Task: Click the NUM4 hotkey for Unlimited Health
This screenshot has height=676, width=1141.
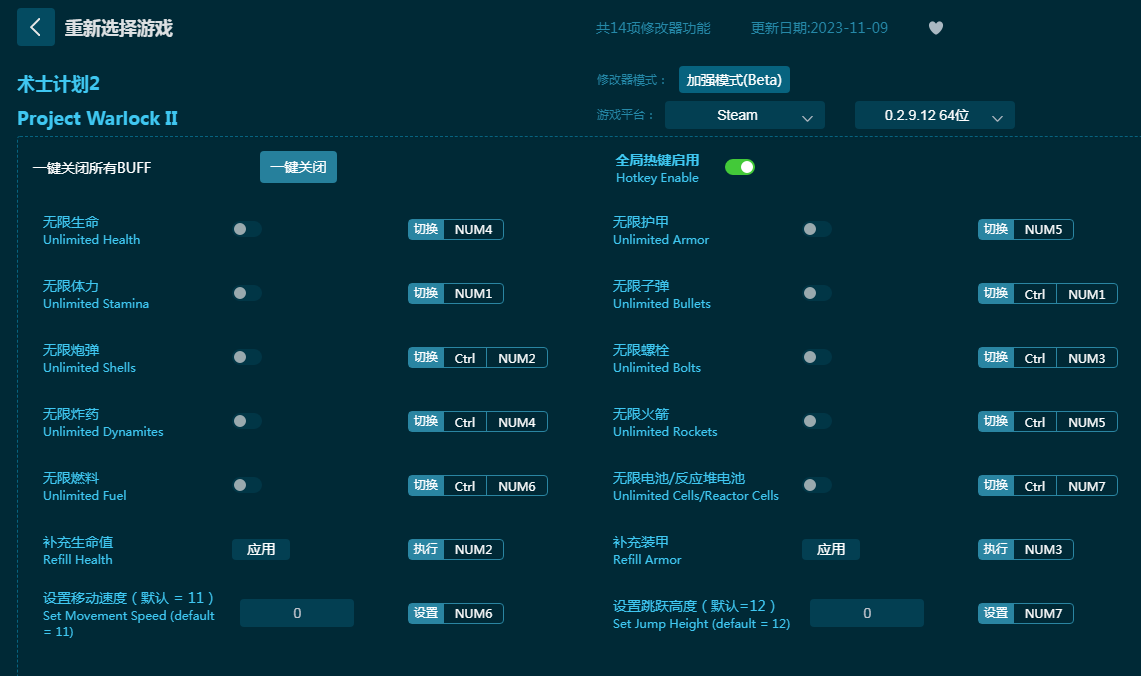Action: 456,230
